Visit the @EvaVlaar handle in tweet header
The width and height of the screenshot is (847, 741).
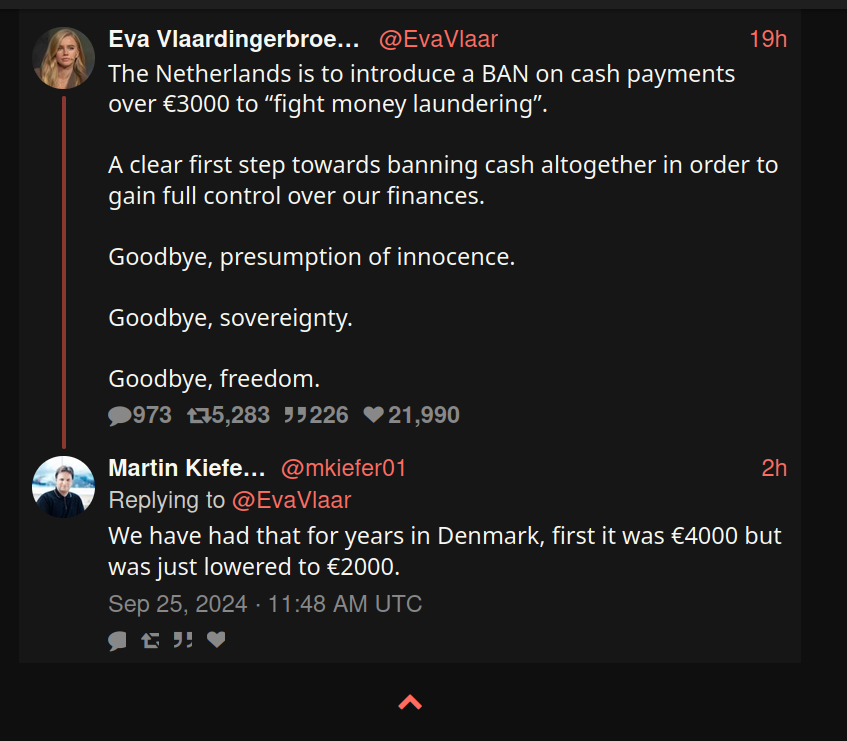[438, 39]
